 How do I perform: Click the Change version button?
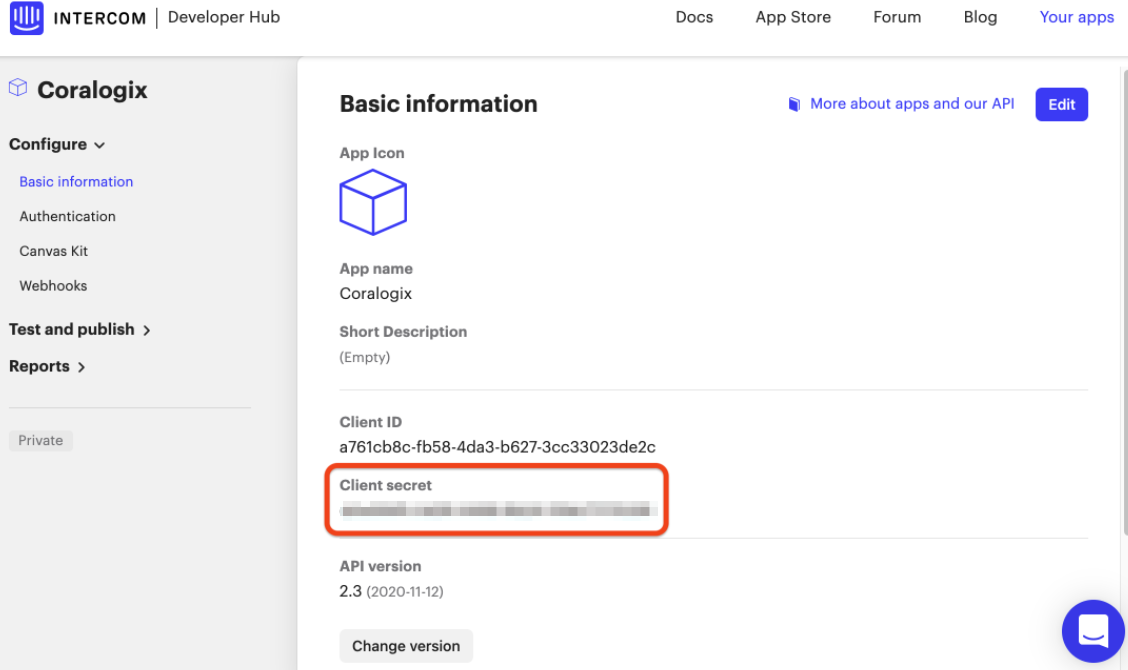[x=406, y=646]
